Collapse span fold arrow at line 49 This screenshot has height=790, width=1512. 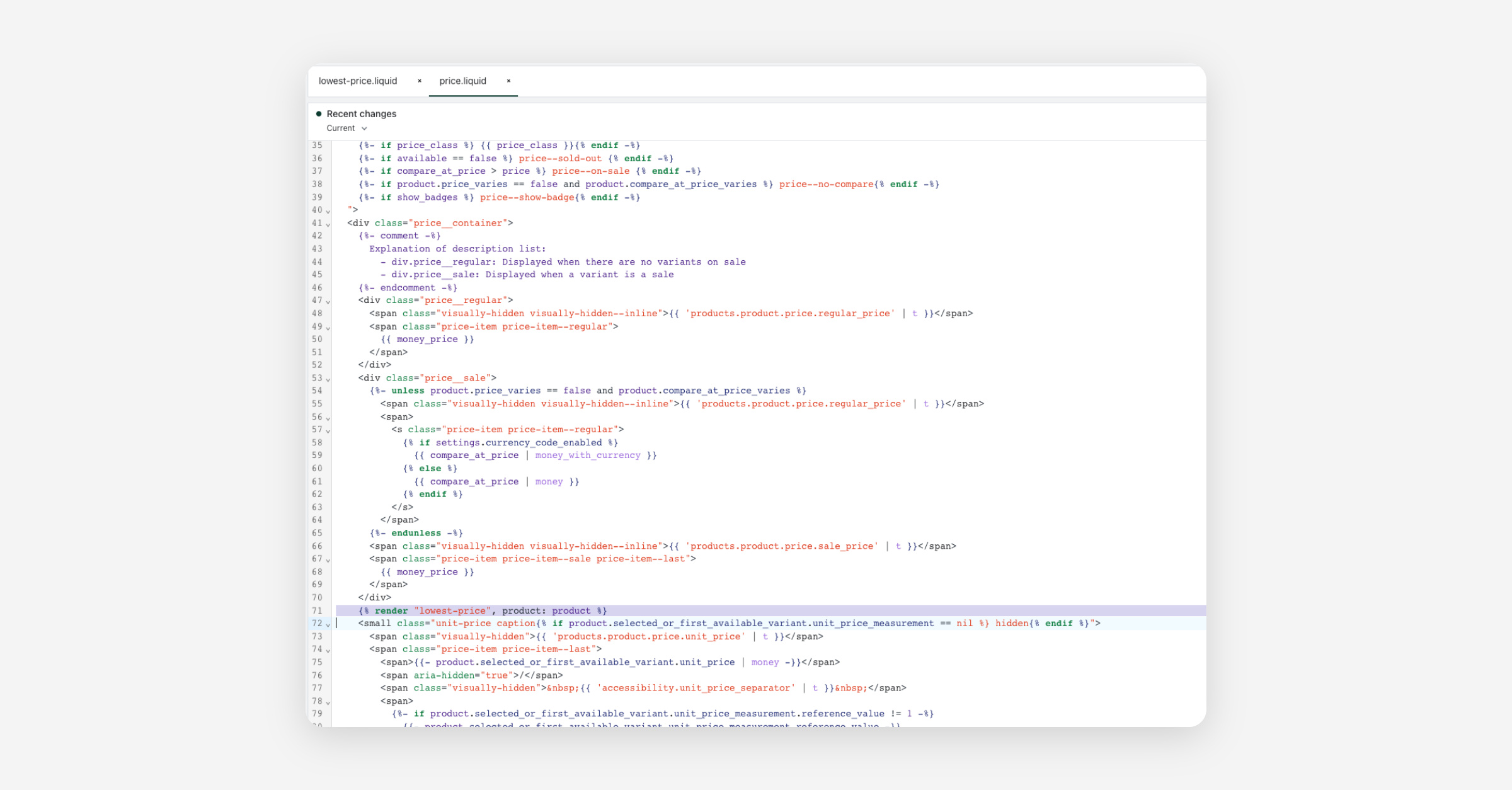tap(328, 328)
